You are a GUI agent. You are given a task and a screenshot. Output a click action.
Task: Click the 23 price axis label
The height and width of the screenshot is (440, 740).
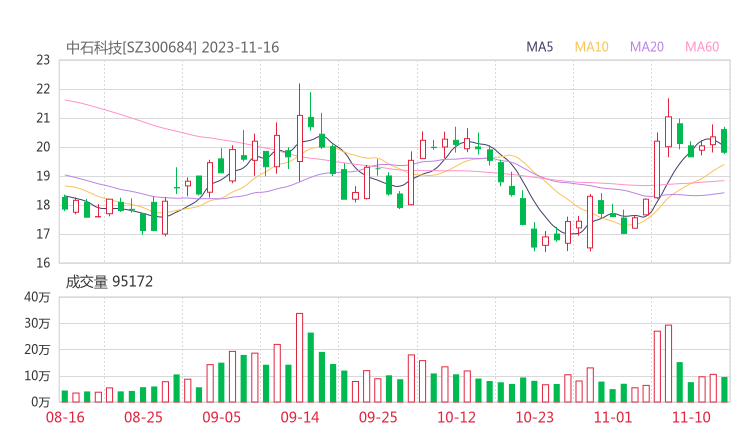(43, 60)
